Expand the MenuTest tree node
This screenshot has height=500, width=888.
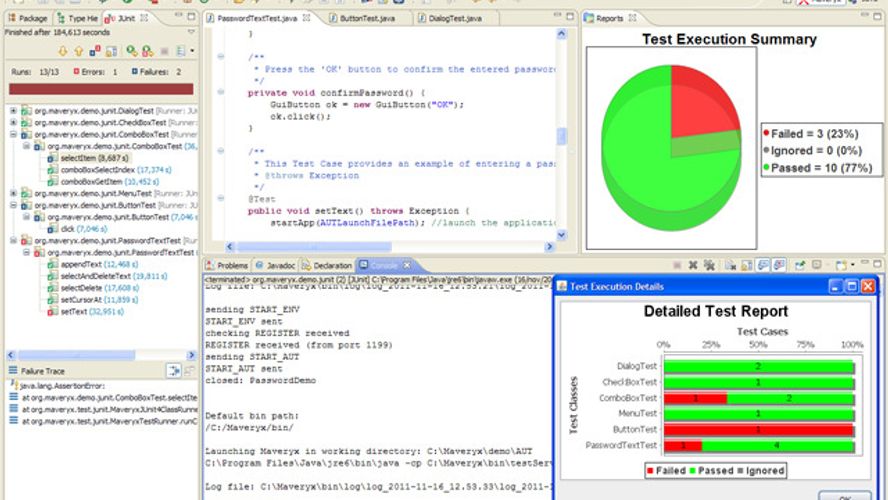pyautogui.click(x=13, y=193)
